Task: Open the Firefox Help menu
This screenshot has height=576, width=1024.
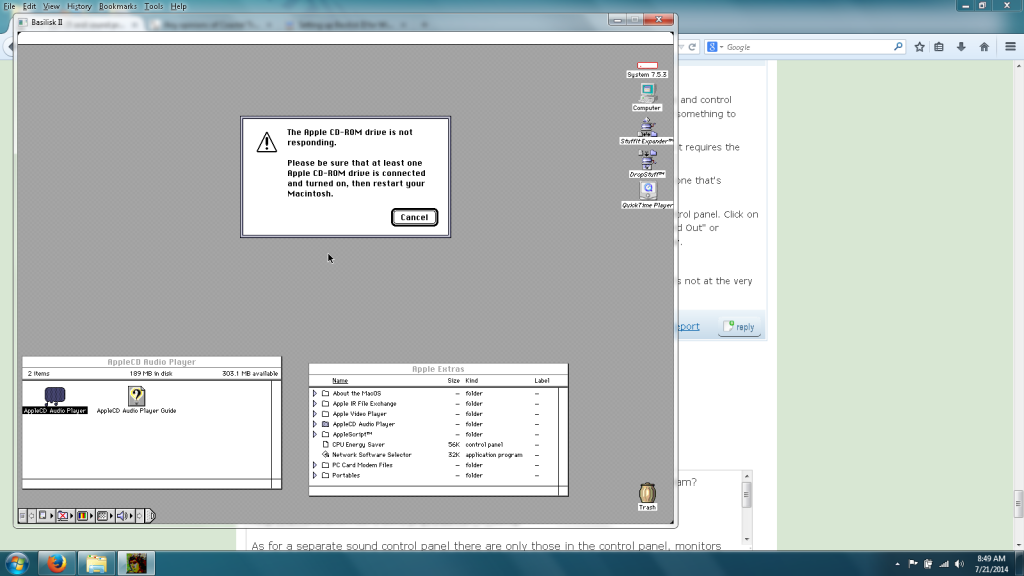Action: tap(178, 7)
